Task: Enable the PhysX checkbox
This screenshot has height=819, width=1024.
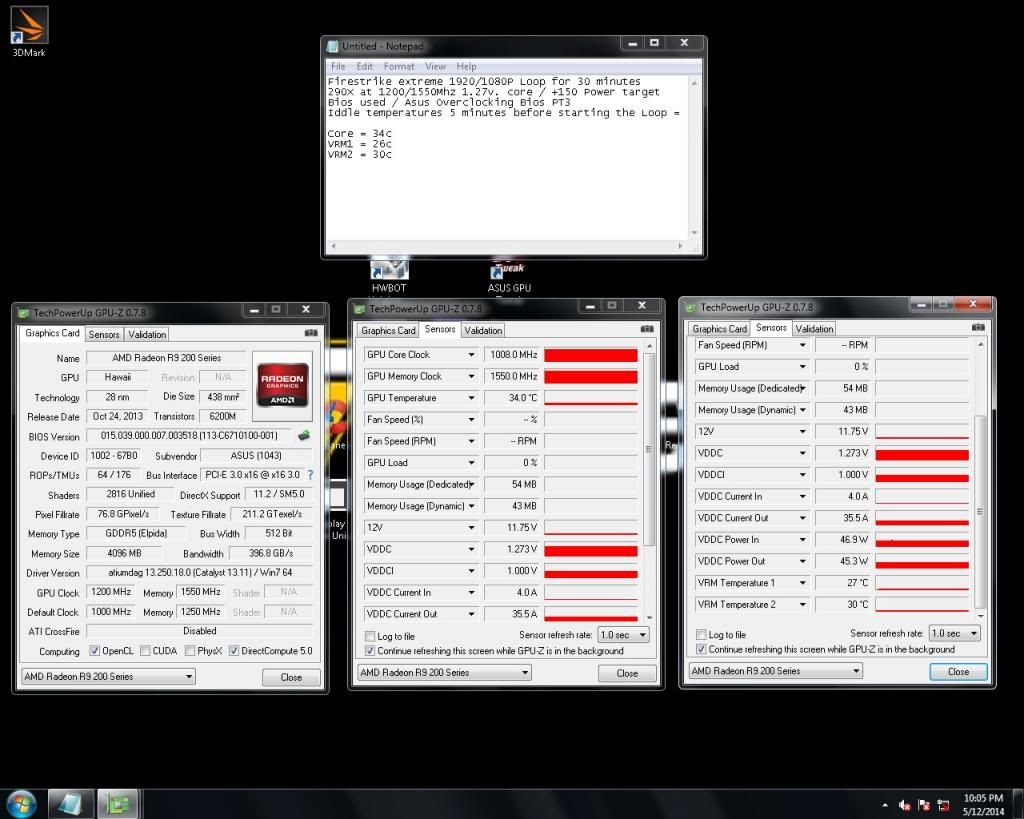Action: (188, 651)
